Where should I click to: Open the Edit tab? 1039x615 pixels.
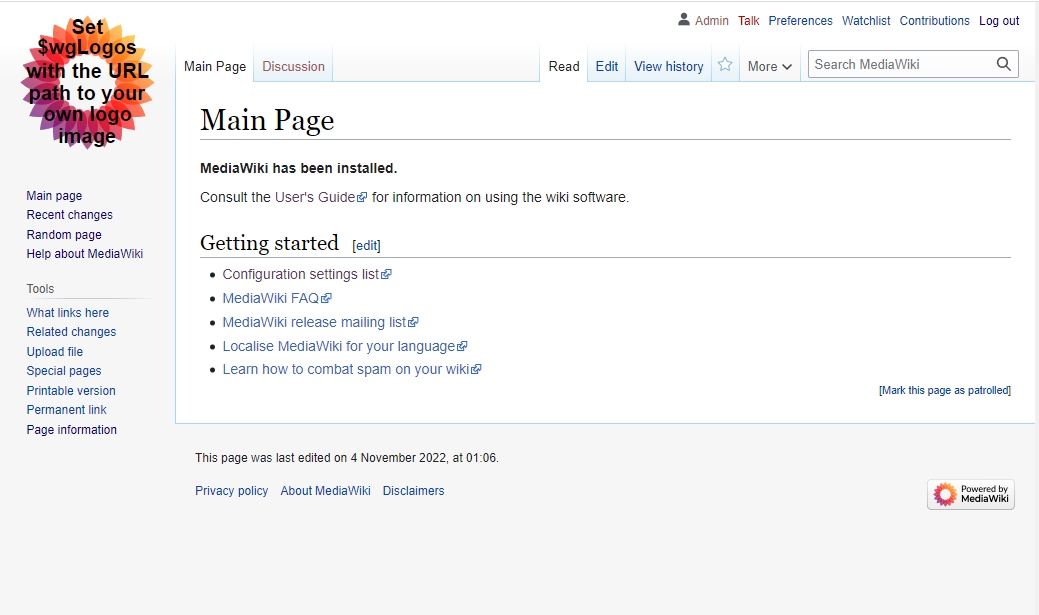click(x=606, y=66)
